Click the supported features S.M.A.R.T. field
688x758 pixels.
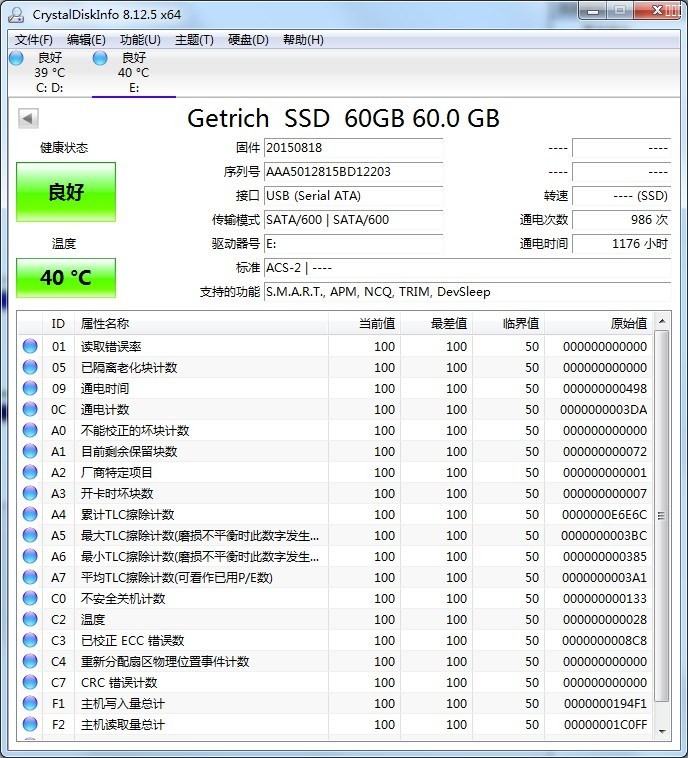point(468,292)
